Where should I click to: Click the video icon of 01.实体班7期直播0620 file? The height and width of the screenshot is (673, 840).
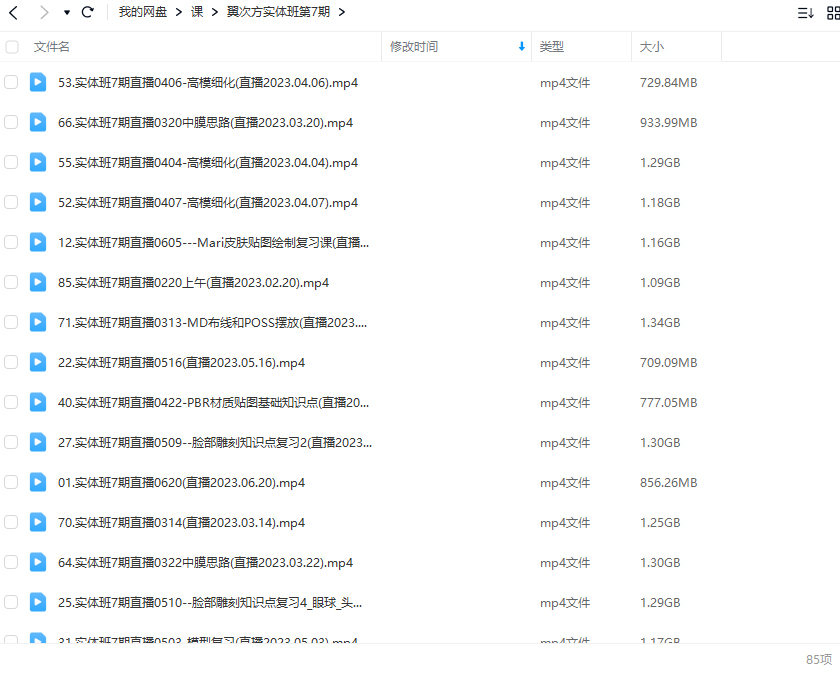click(38, 482)
